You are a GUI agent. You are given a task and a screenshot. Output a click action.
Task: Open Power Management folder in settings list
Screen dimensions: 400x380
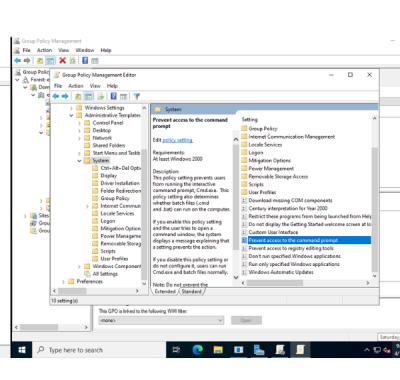(x=271, y=169)
